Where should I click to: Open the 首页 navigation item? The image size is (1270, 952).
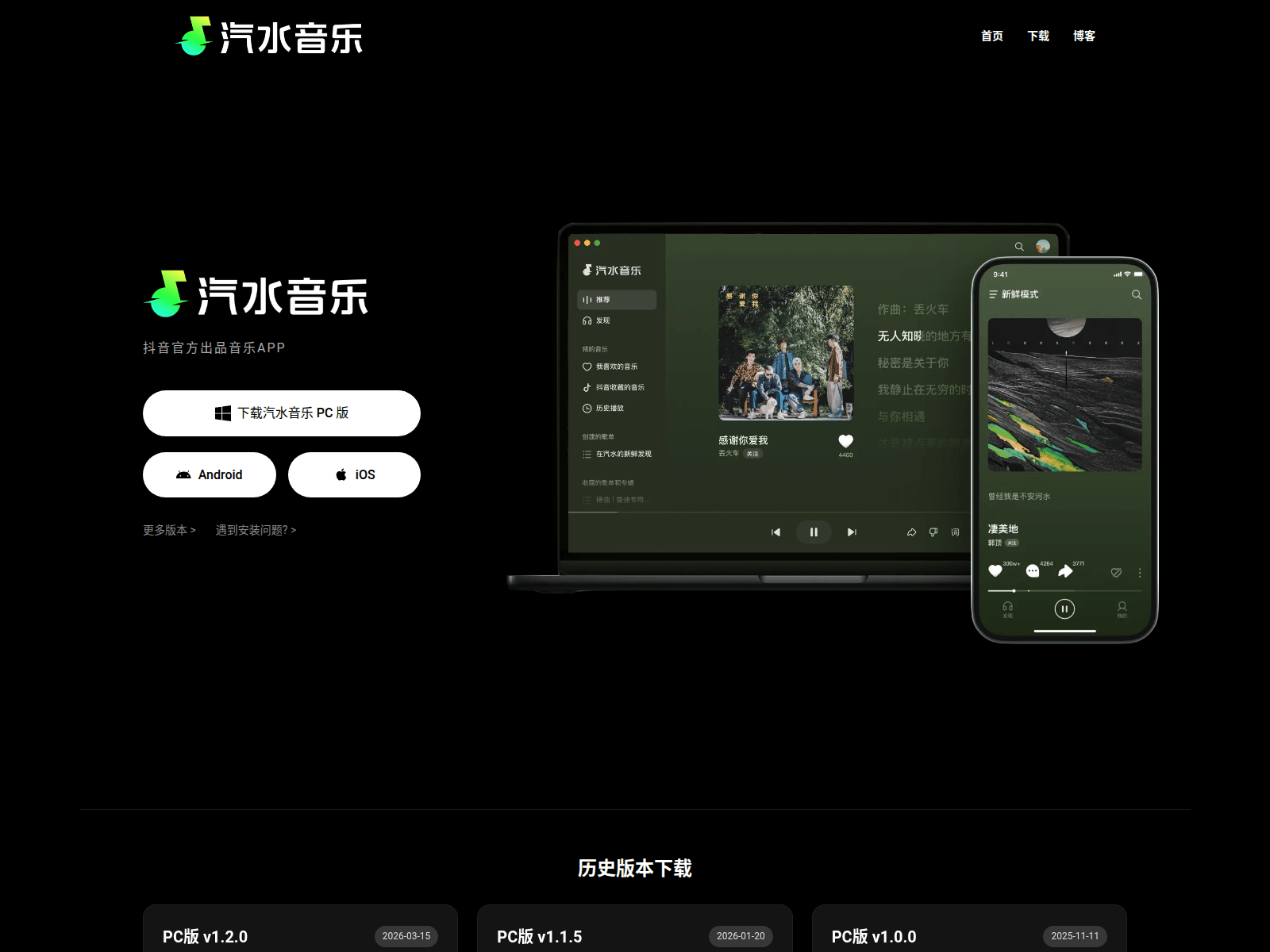(992, 36)
